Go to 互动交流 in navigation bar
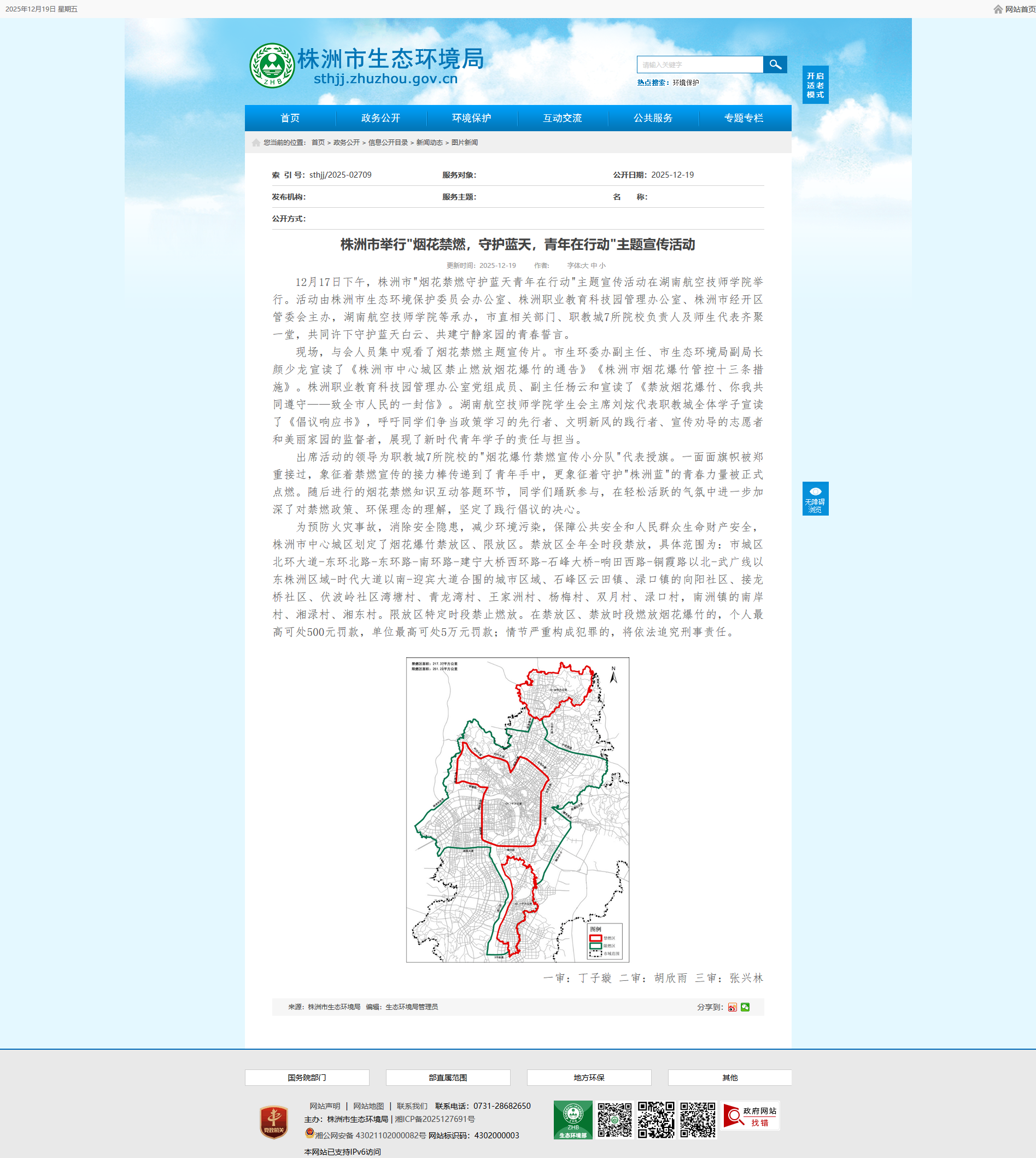1036x1158 pixels. click(x=562, y=118)
